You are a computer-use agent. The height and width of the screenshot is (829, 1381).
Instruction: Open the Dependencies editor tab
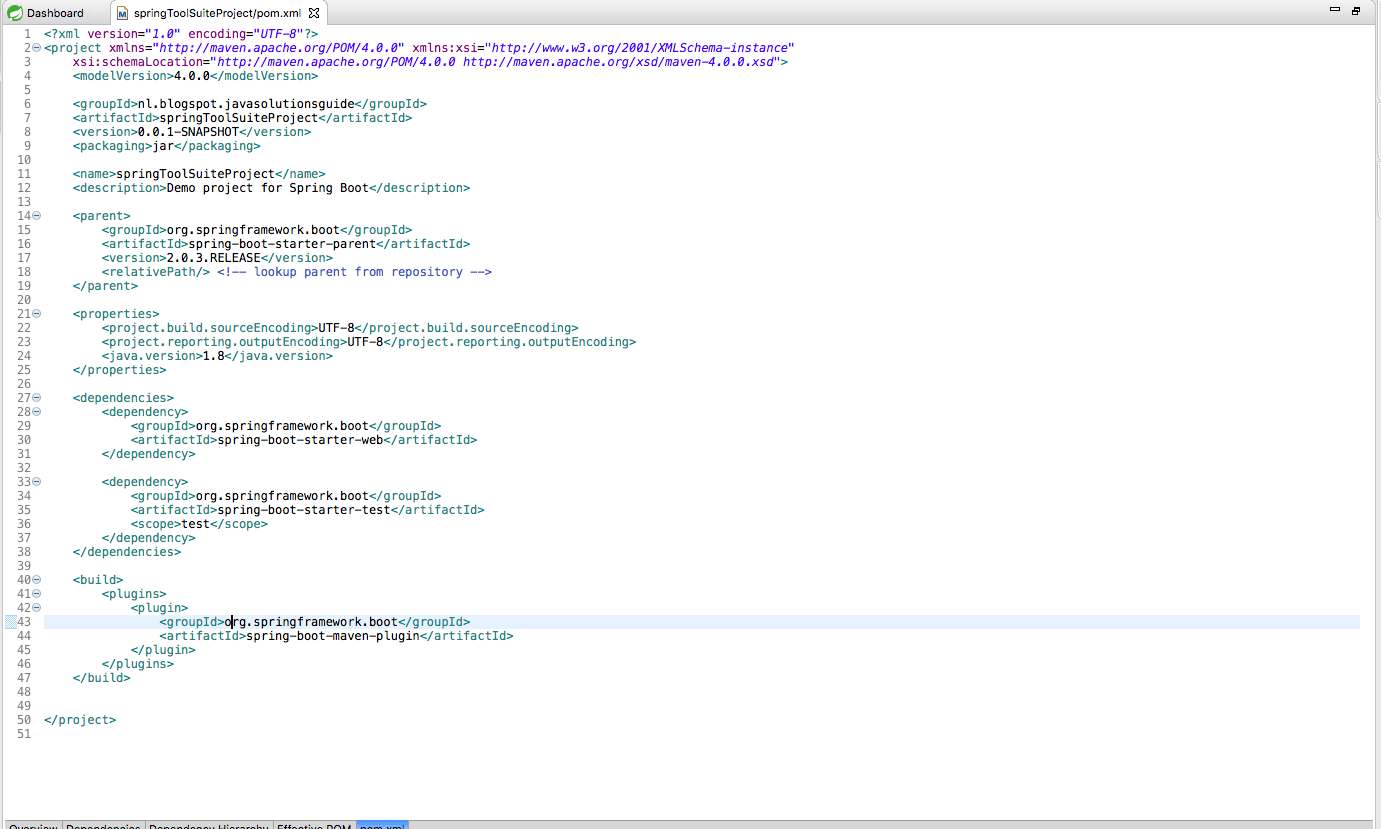tap(104, 826)
